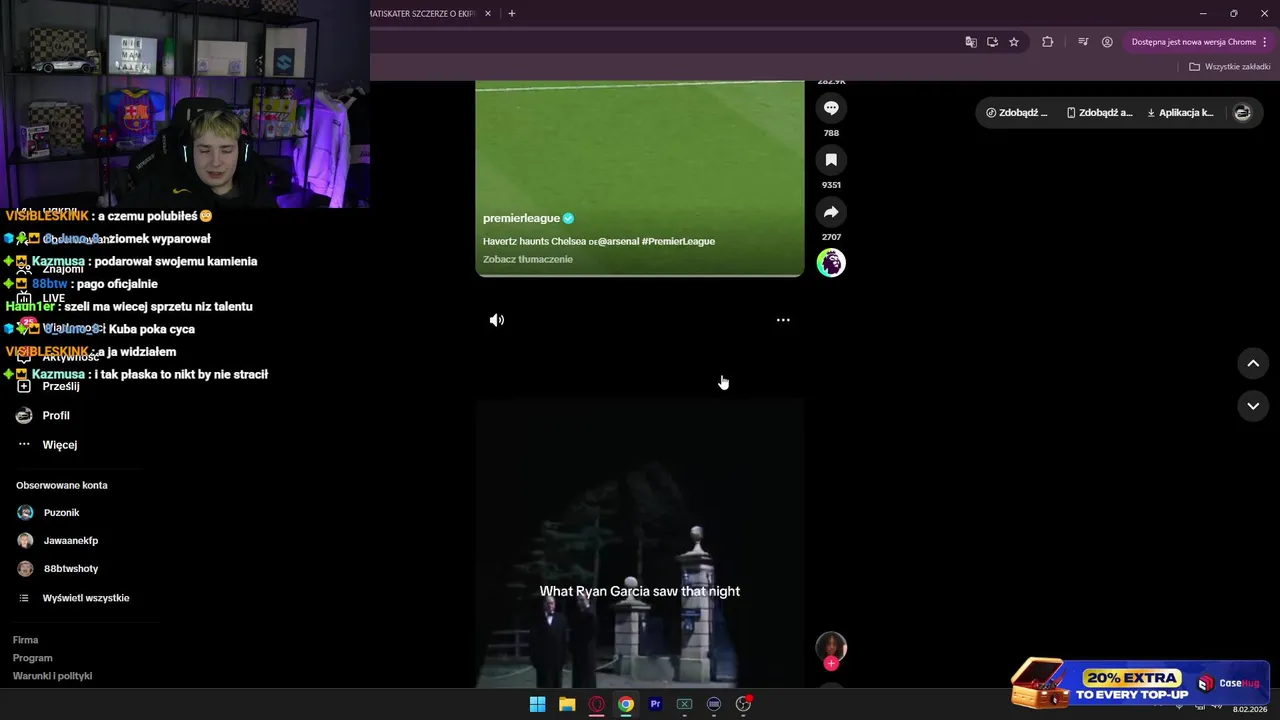
Task: Follow the creator via red plus badge
Action: coord(831,663)
